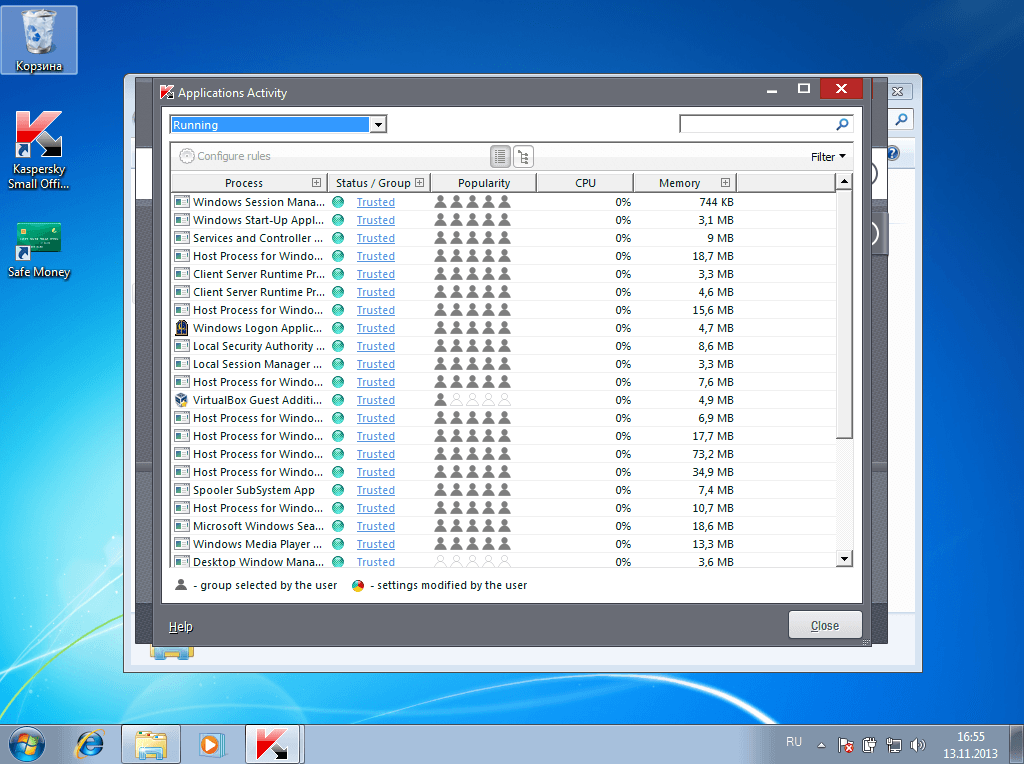This screenshot has height=764, width=1024.
Task: Click Trusted link for Windows Session Manager
Action: tap(376, 202)
